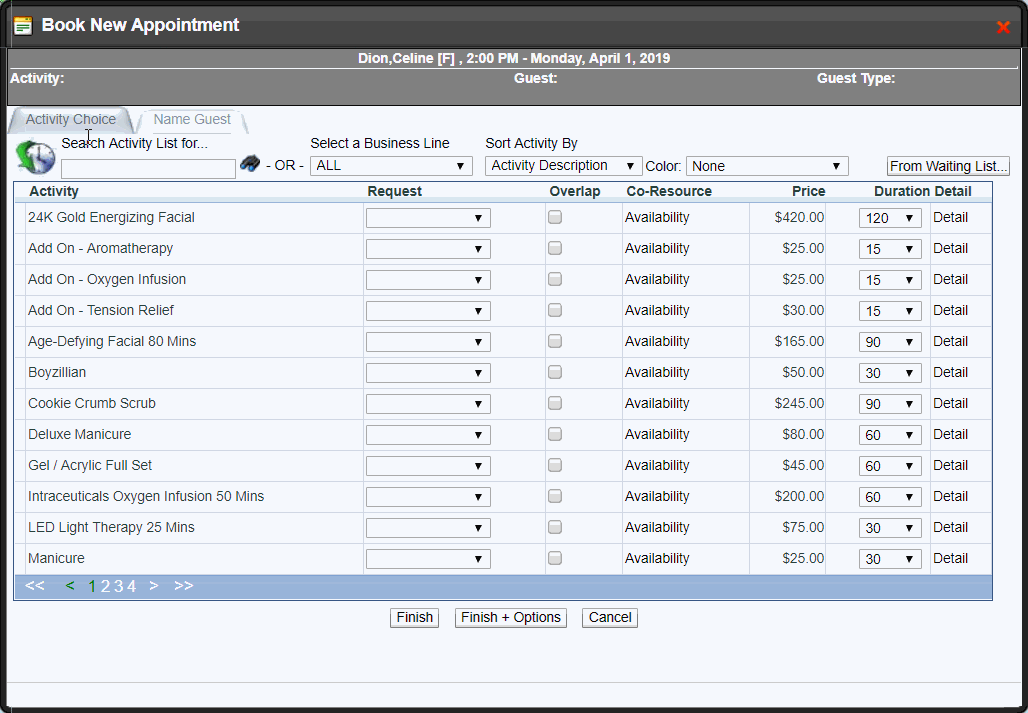
Task: Open Duration dropdown for the Manicure row
Action: point(890,559)
